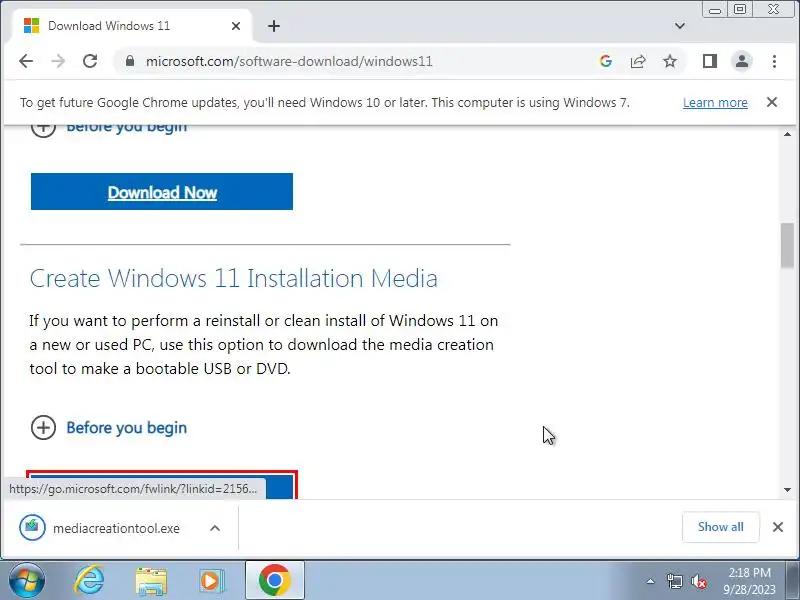The width and height of the screenshot is (800, 600).
Task: Click the page scrollbar thumb
Action: click(787, 245)
